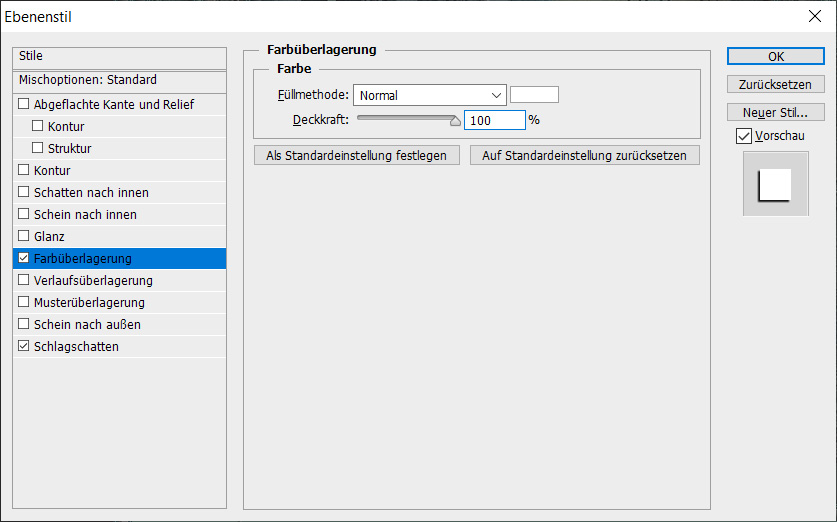The width and height of the screenshot is (837, 522).
Task: Uncheck the Schlagschatten effect checkbox
Action: 24,347
